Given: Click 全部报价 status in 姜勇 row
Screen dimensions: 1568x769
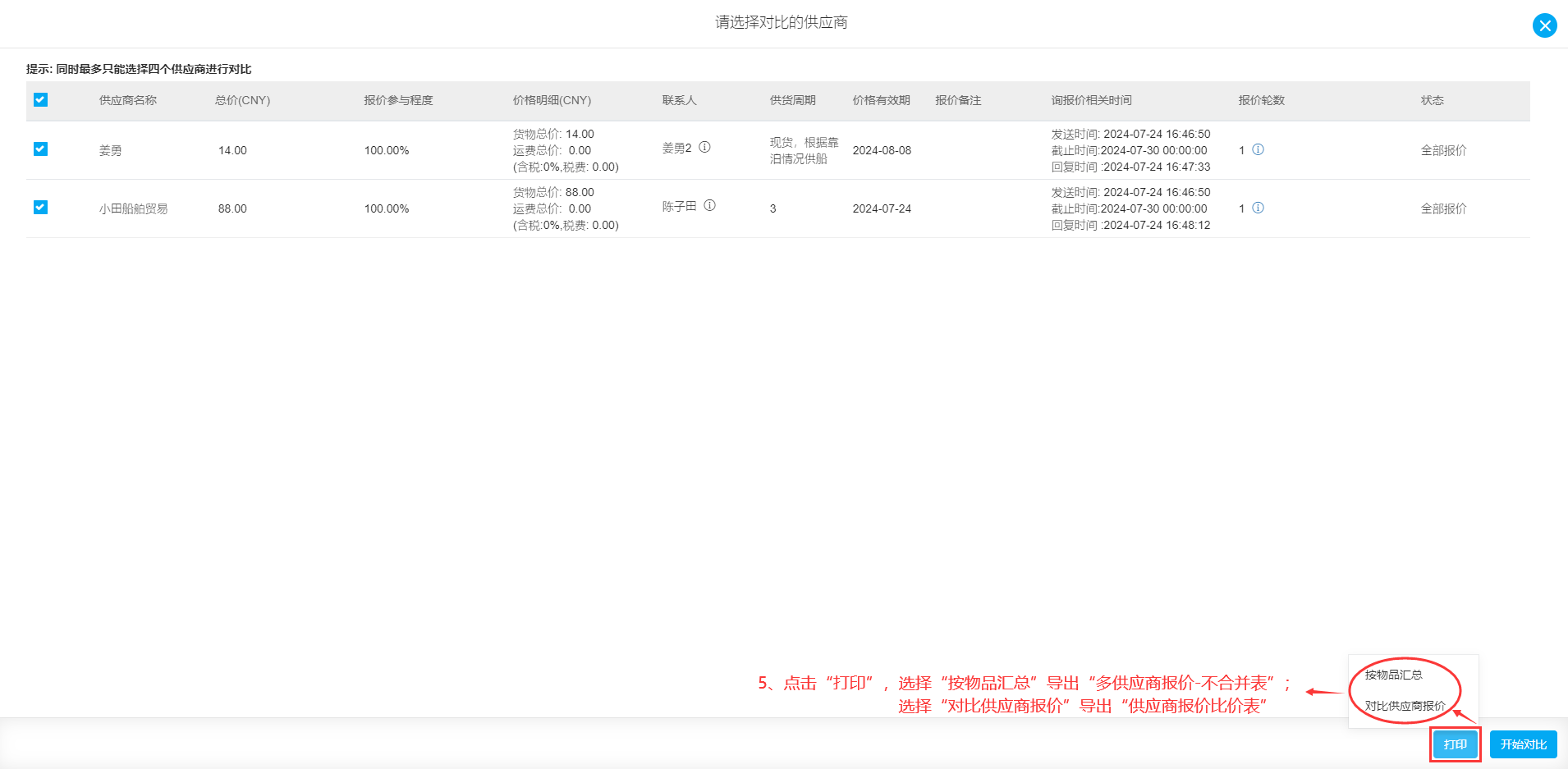Looking at the screenshot, I should (1443, 150).
